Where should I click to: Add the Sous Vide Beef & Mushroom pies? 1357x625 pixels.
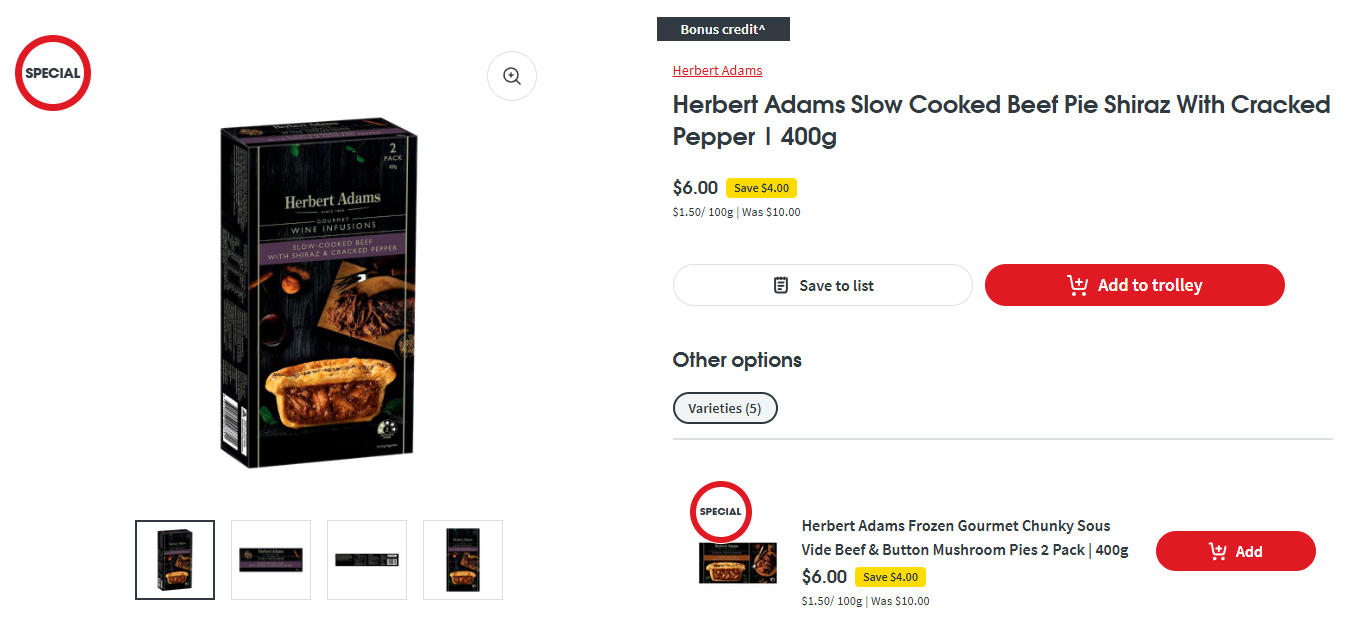[1235, 551]
